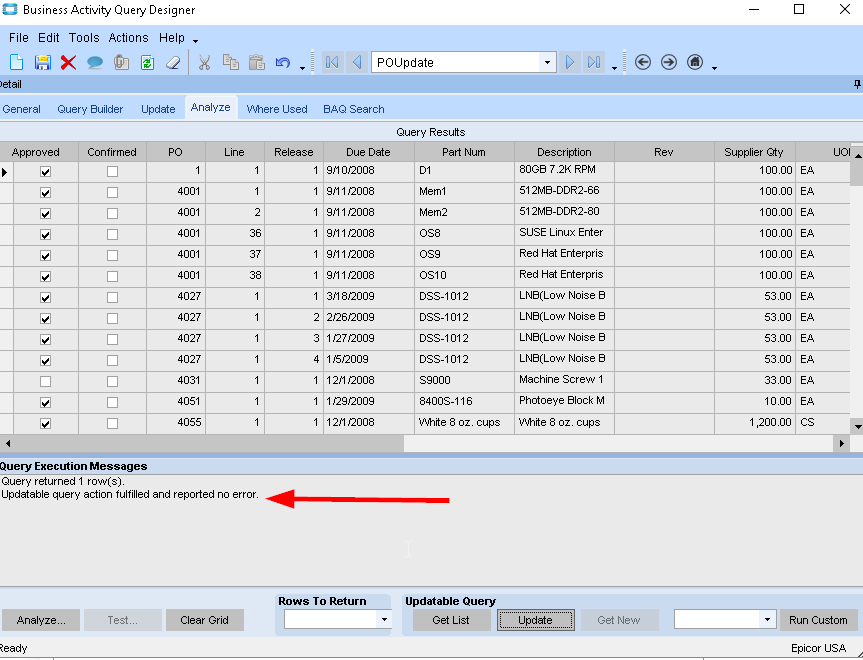Click the Save disk icon
863x660 pixels.
(x=43, y=62)
